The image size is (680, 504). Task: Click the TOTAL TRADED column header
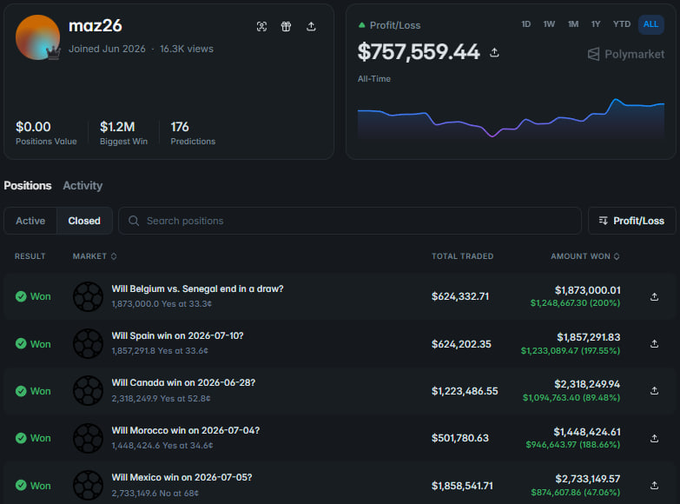[x=462, y=256]
